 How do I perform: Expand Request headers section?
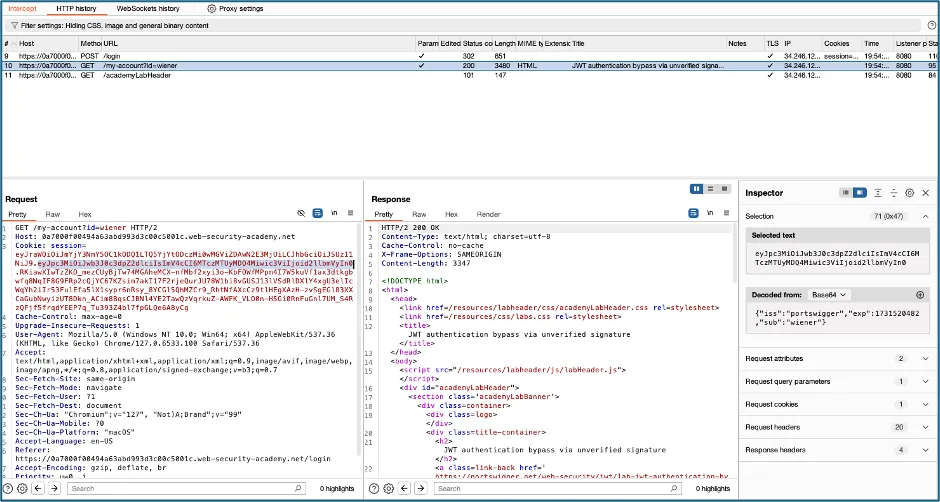point(926,427)
